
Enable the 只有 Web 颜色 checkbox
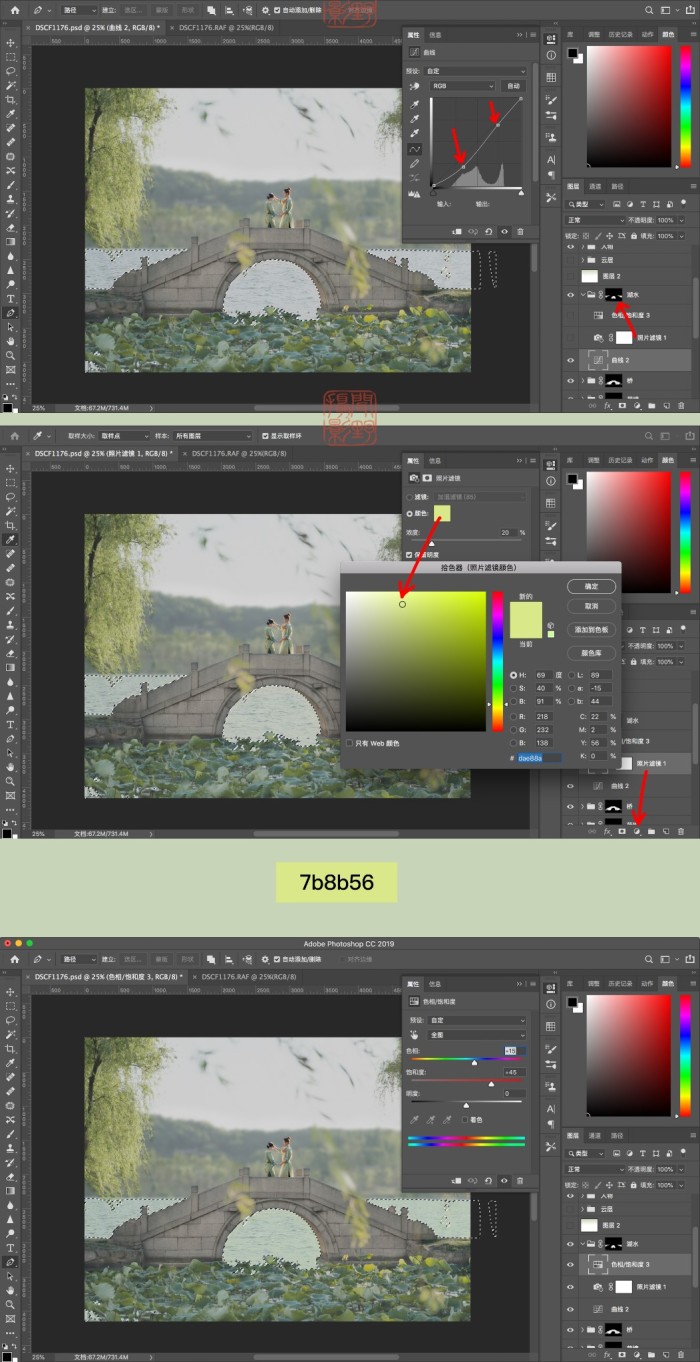[349, 743]
